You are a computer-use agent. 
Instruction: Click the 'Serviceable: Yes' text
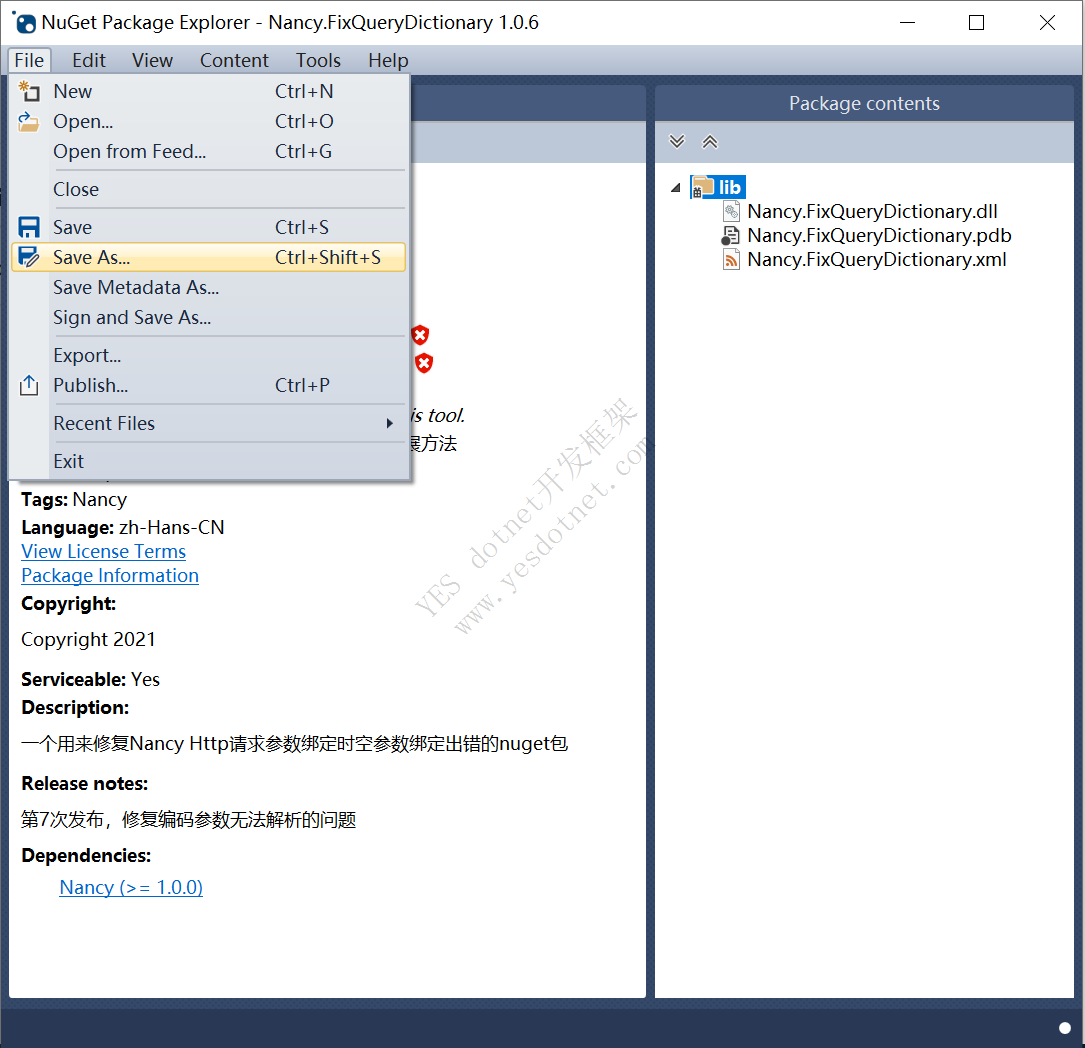pos(91,679)
